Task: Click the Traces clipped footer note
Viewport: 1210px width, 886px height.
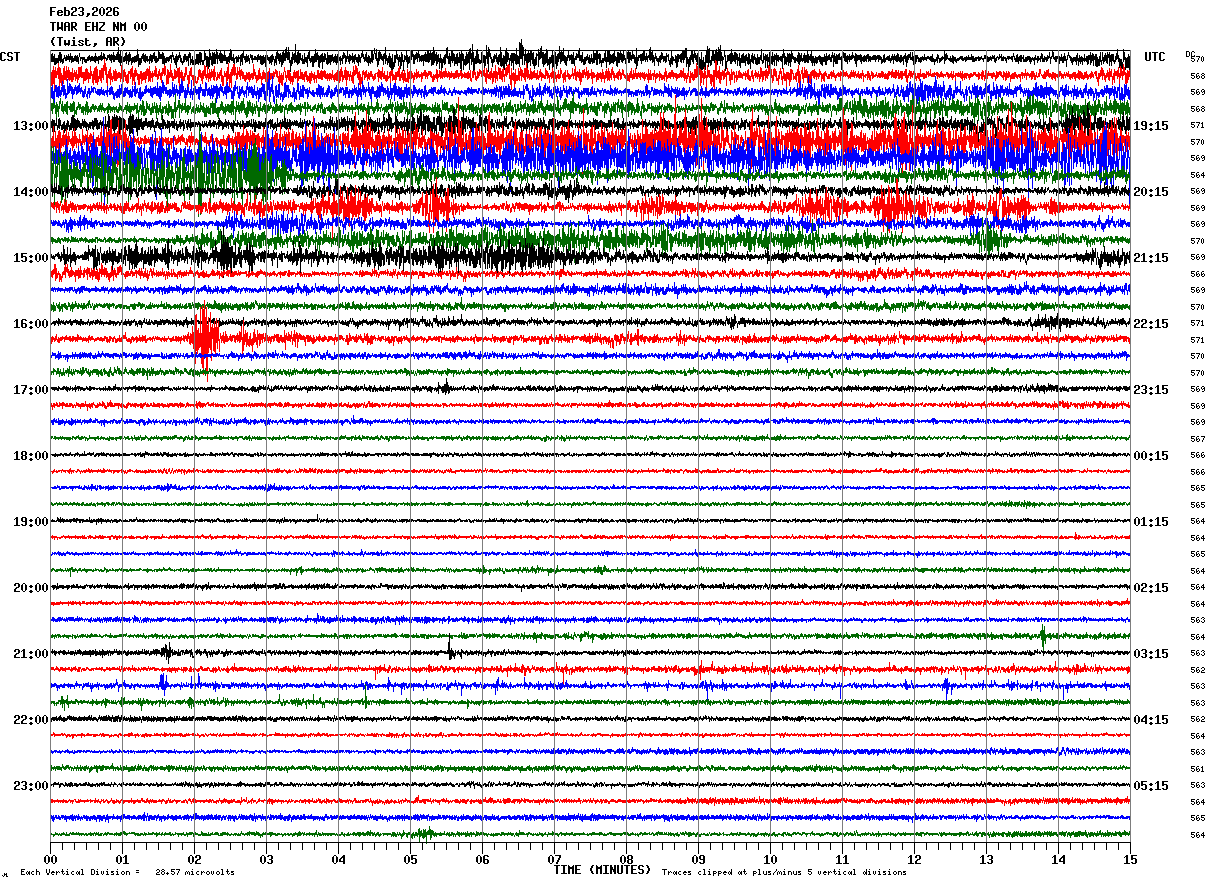Action: point(784,872)
